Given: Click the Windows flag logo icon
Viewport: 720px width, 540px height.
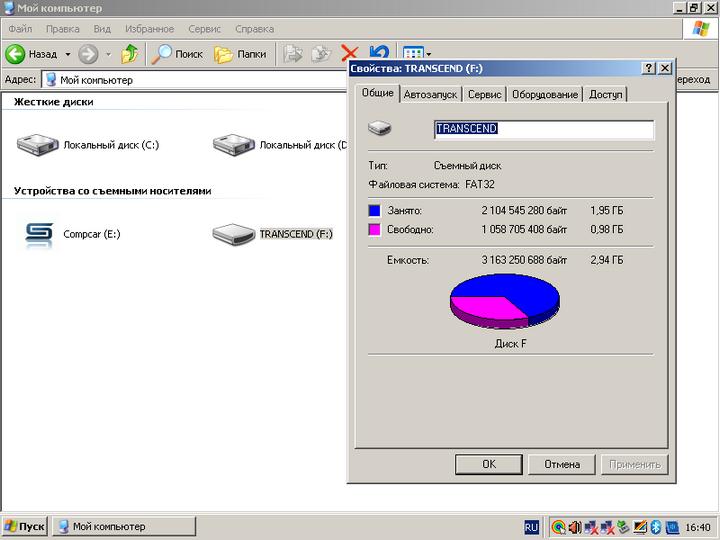Looking at the screenshot, I should tap(701, 29).
